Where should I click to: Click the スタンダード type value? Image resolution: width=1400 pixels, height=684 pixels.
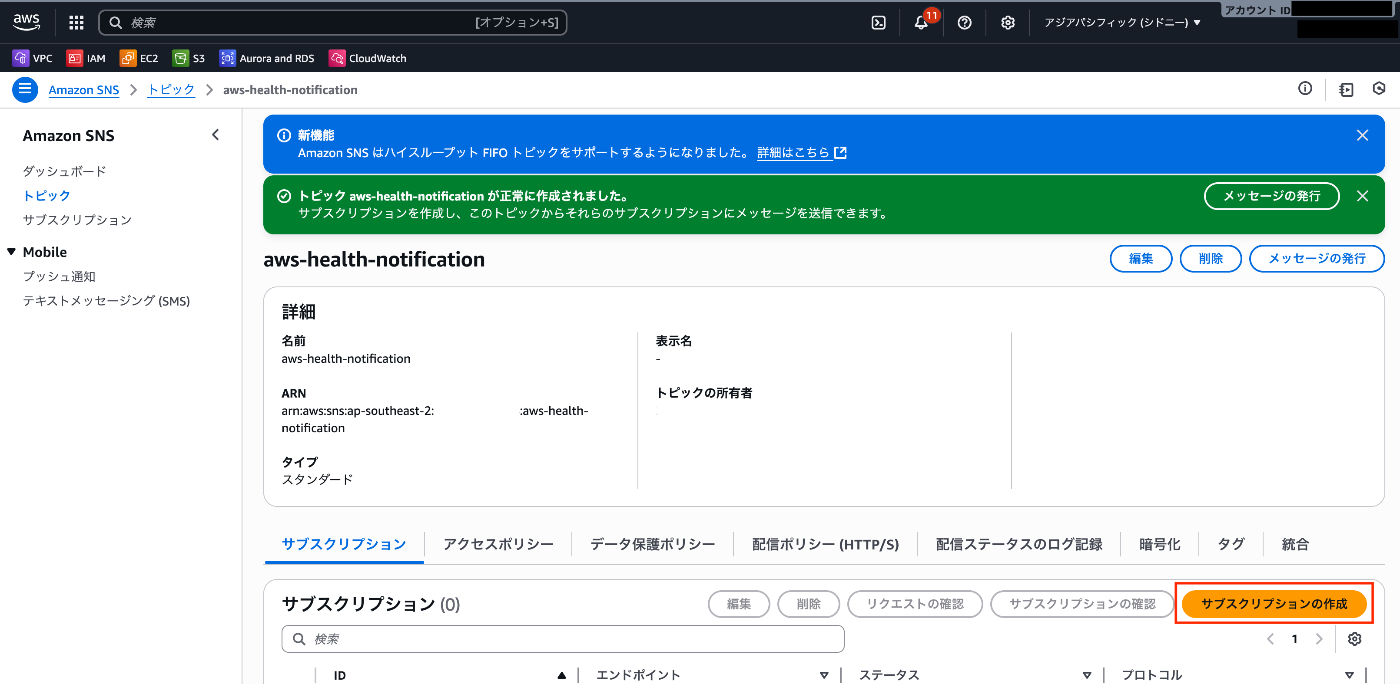317,479
